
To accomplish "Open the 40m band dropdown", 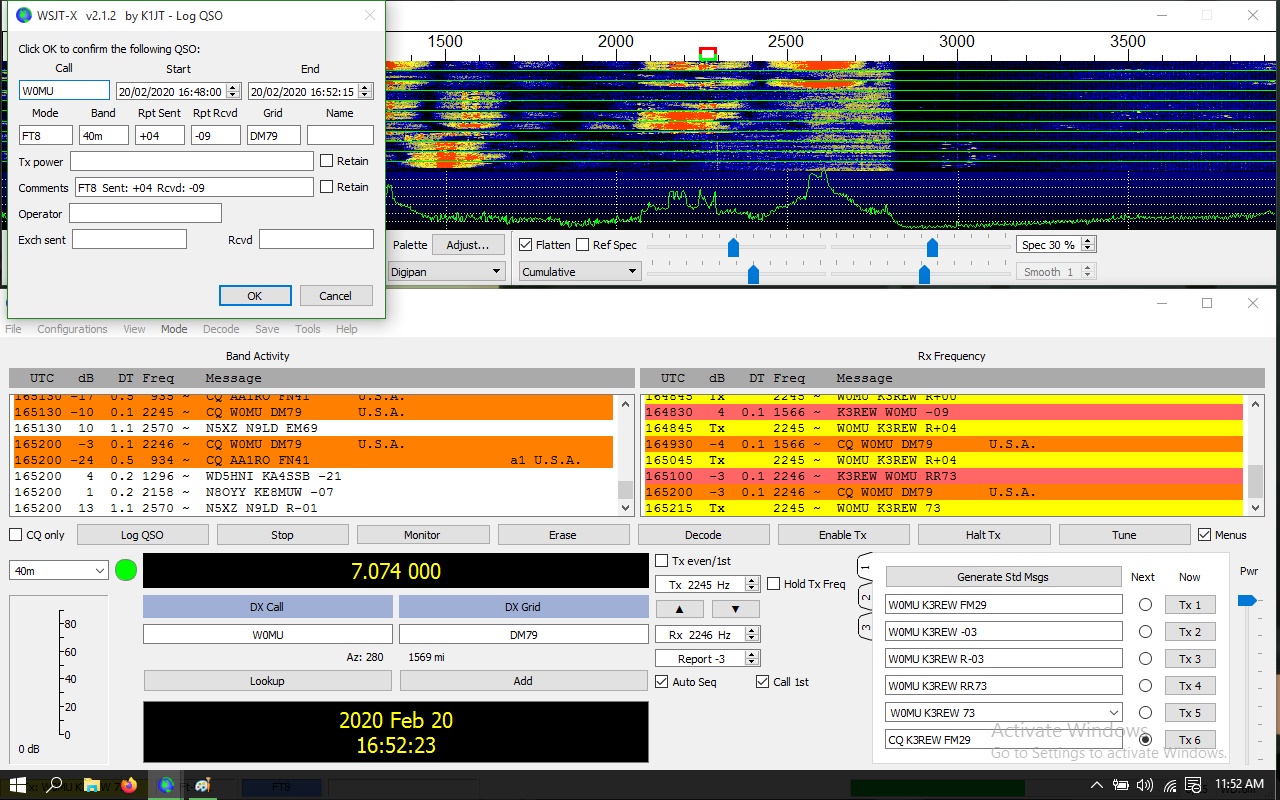I will (x=59, y=570).
